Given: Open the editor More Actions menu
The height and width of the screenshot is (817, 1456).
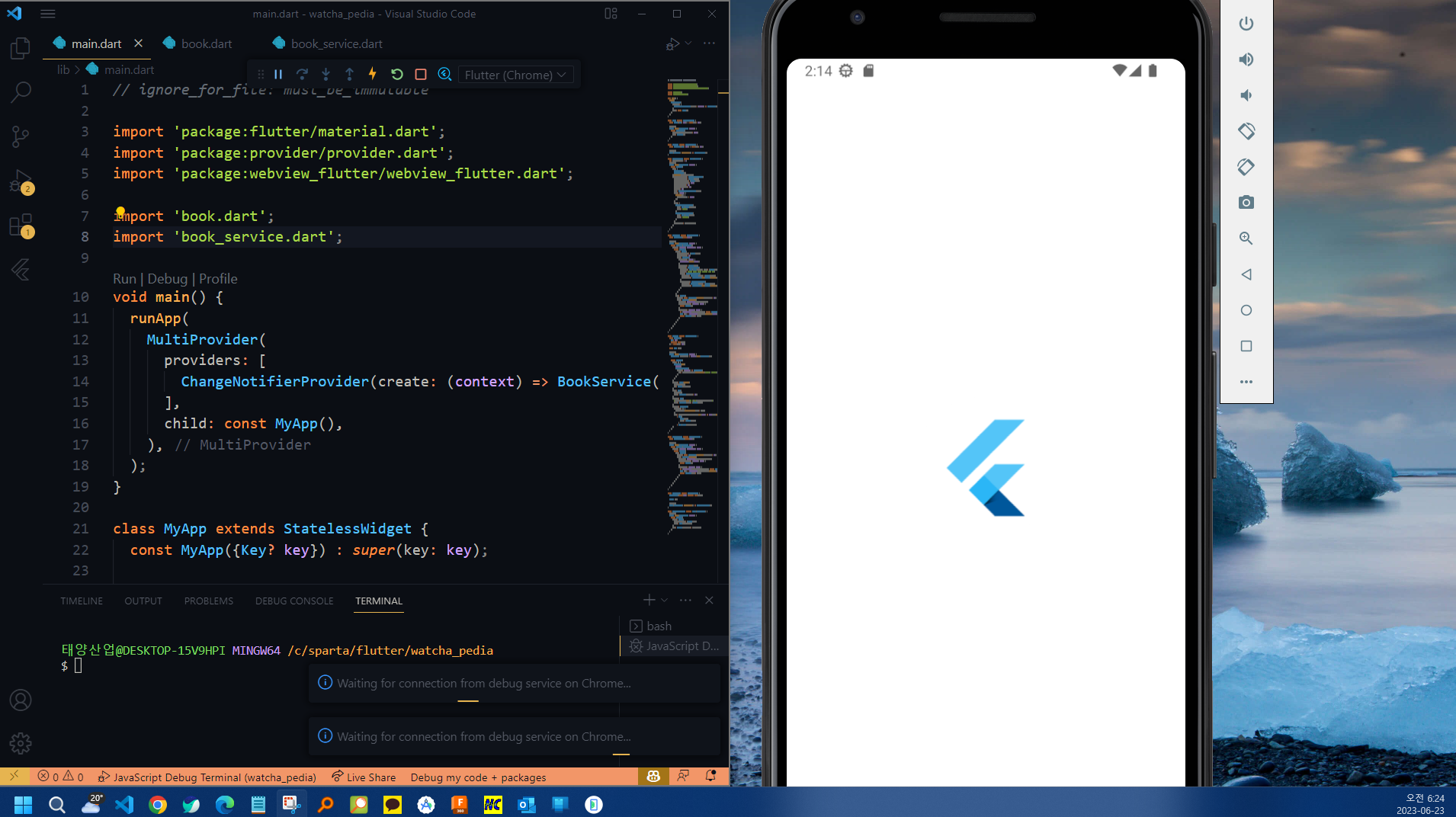Looking at the screenshot, I should [x=709, y=43].
